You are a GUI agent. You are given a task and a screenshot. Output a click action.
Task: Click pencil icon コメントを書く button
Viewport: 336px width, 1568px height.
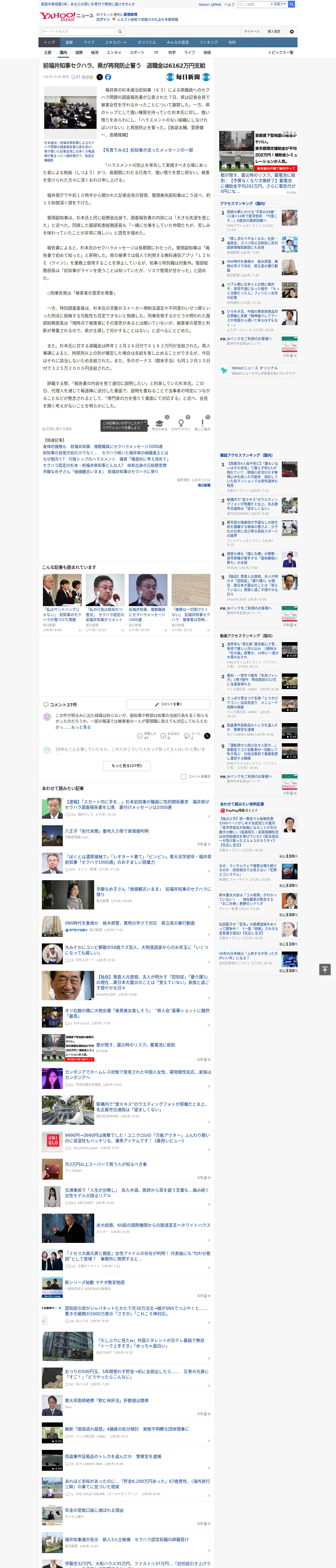(x=168, y=704)
